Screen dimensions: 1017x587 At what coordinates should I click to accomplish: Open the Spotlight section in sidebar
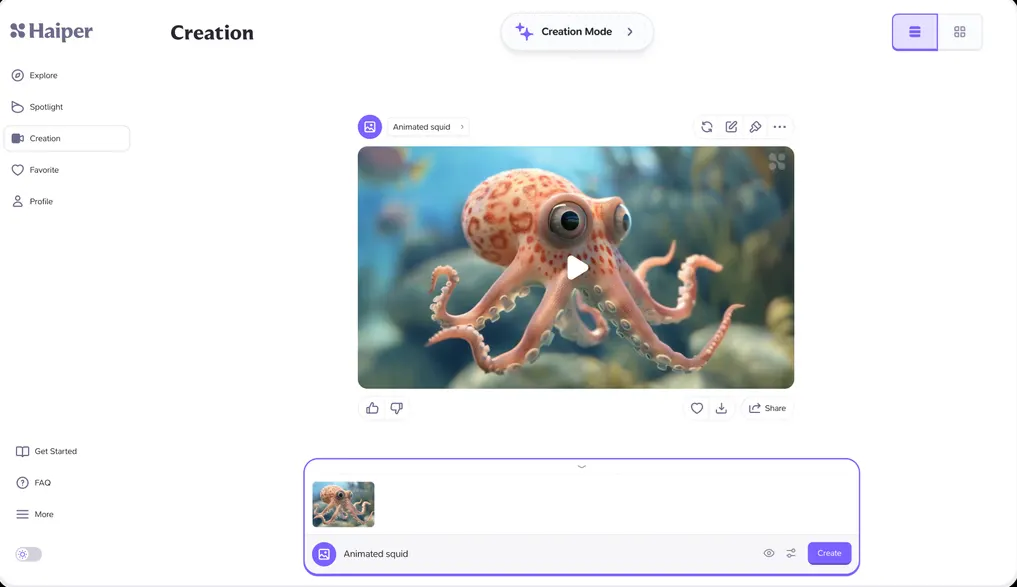coord(45,107)
